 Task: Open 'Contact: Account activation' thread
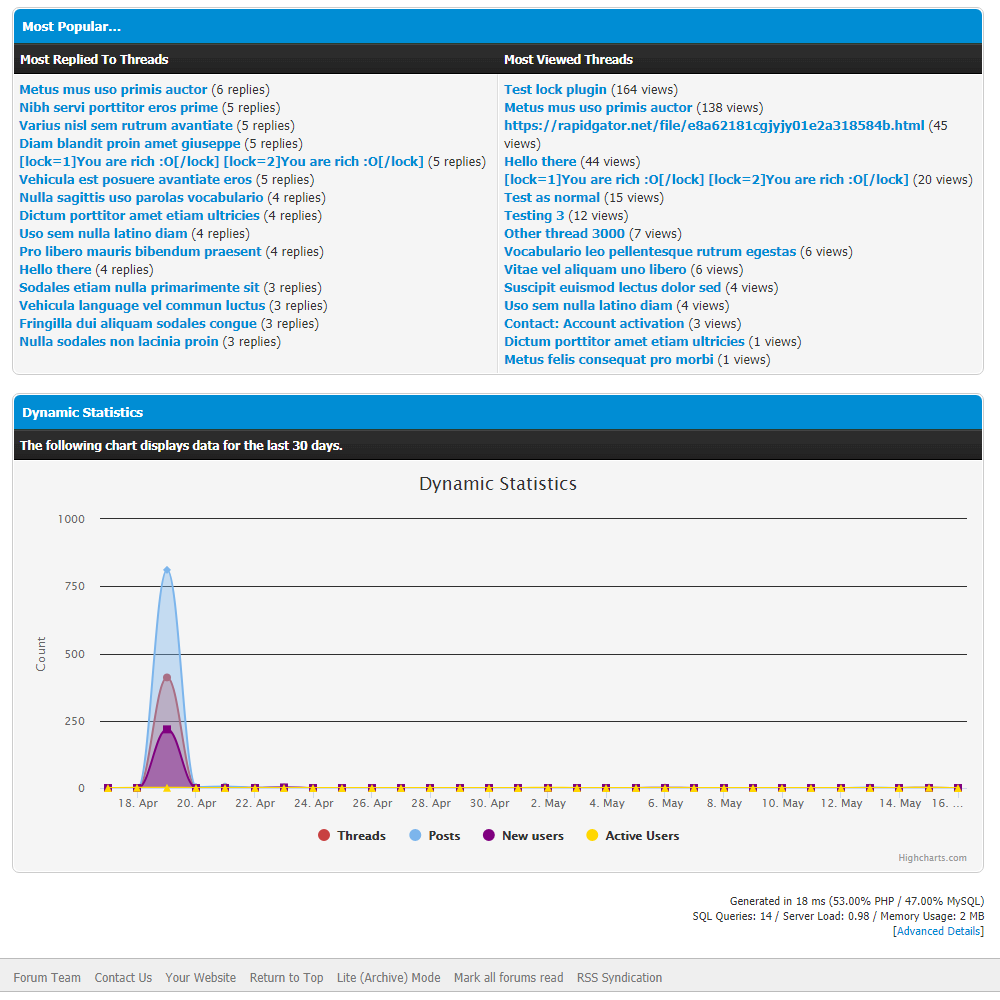point(594,324)
